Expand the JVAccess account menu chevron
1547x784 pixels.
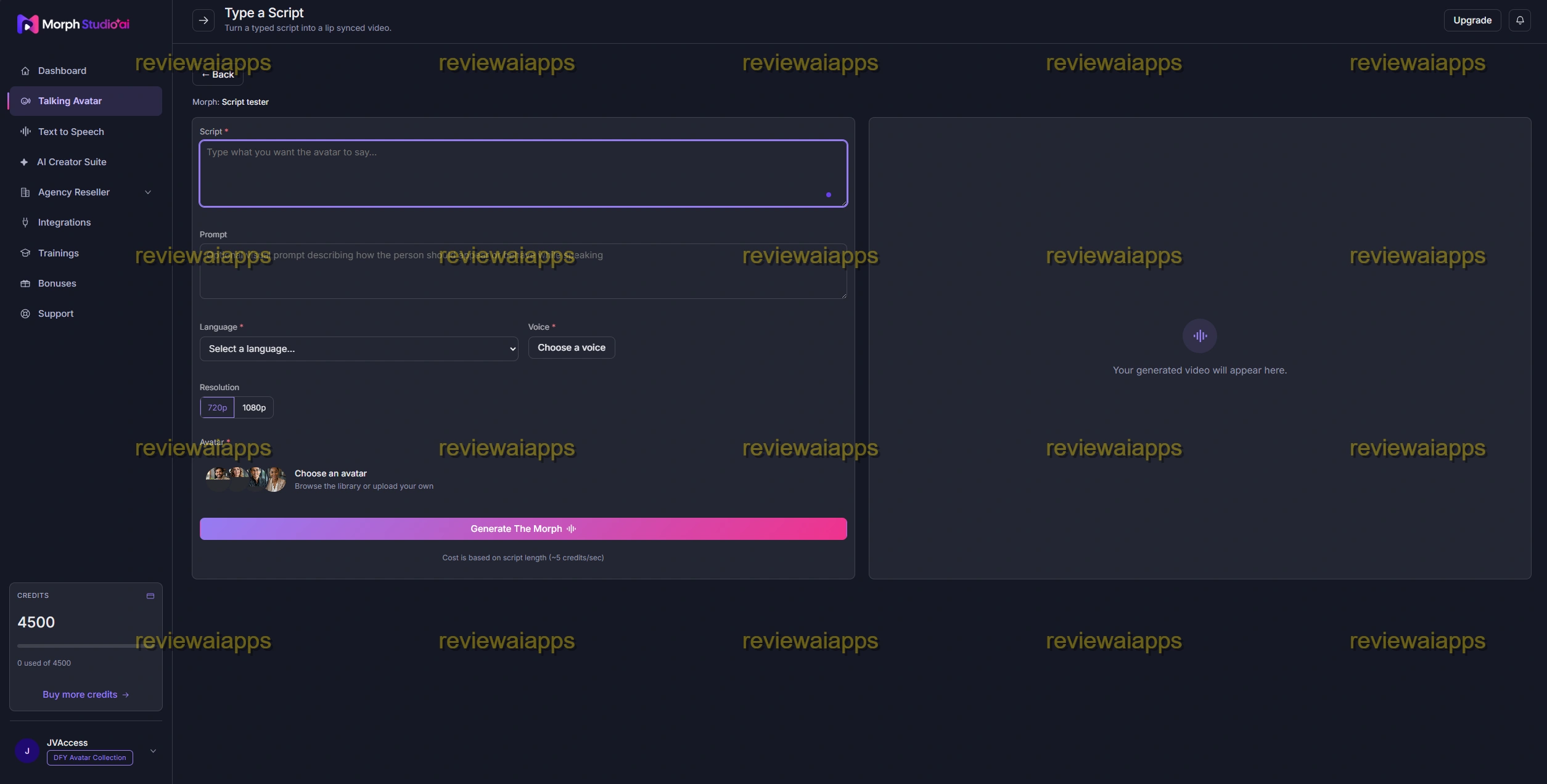(x=153, y=751)
